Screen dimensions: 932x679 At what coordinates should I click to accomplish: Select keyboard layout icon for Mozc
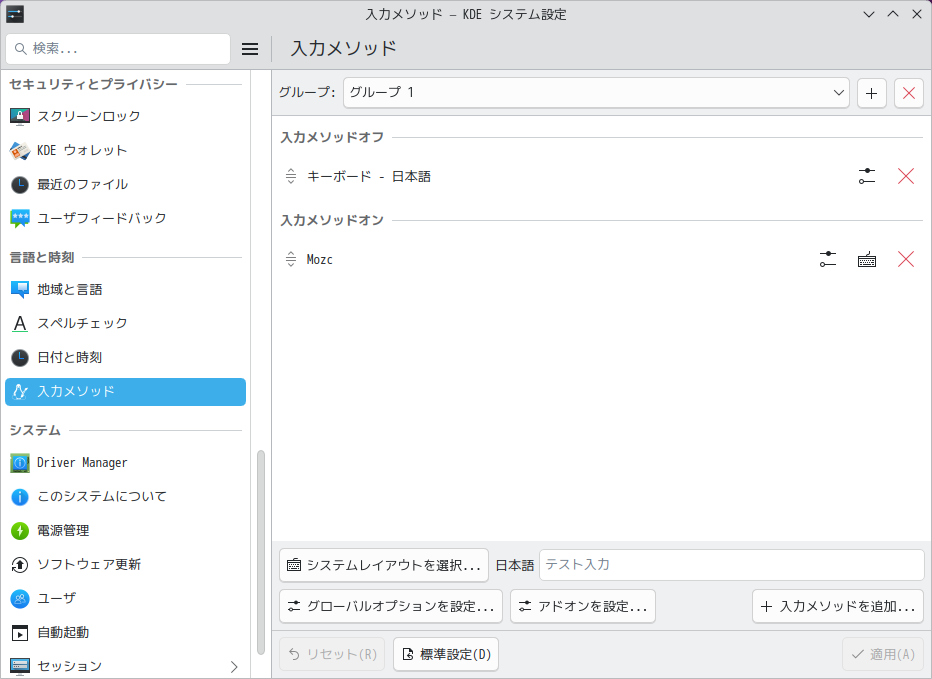click(x=867, y=259)
